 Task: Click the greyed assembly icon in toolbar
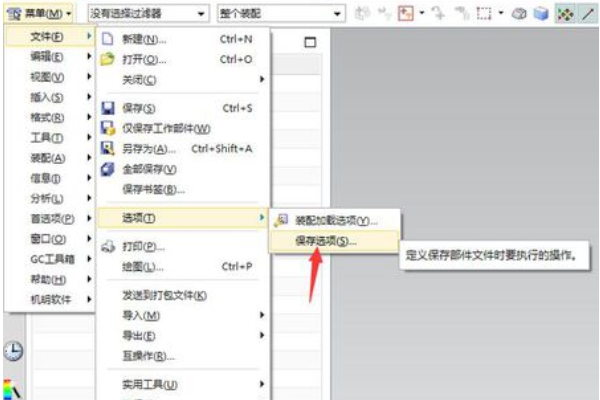362,14
